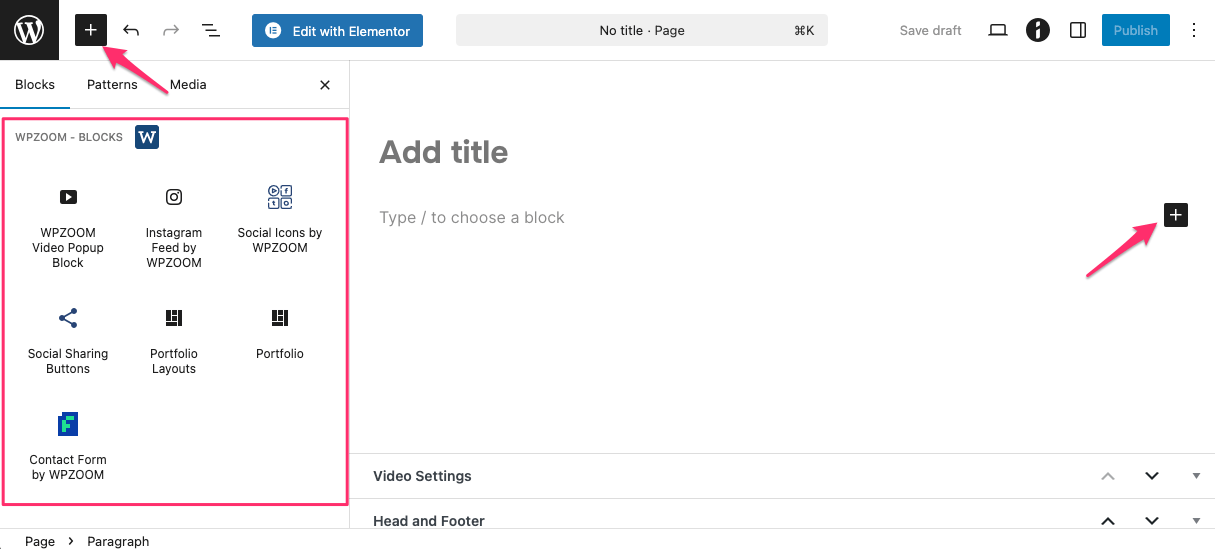Insert Social Sharing Buttons block
Viewport: 1215px width, 549px height.
68,340
